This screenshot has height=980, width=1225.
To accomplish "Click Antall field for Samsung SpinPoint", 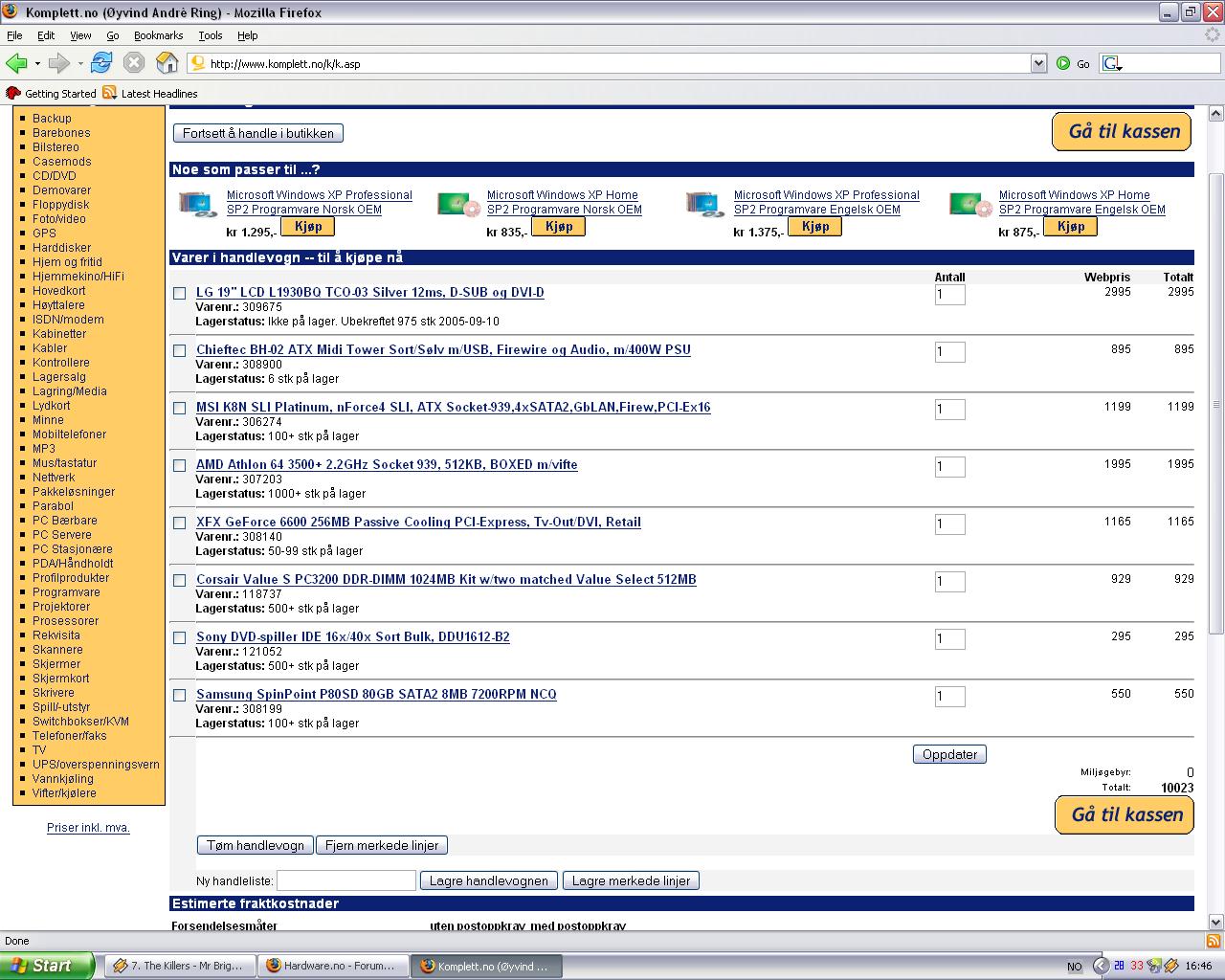I will [949, 697].
